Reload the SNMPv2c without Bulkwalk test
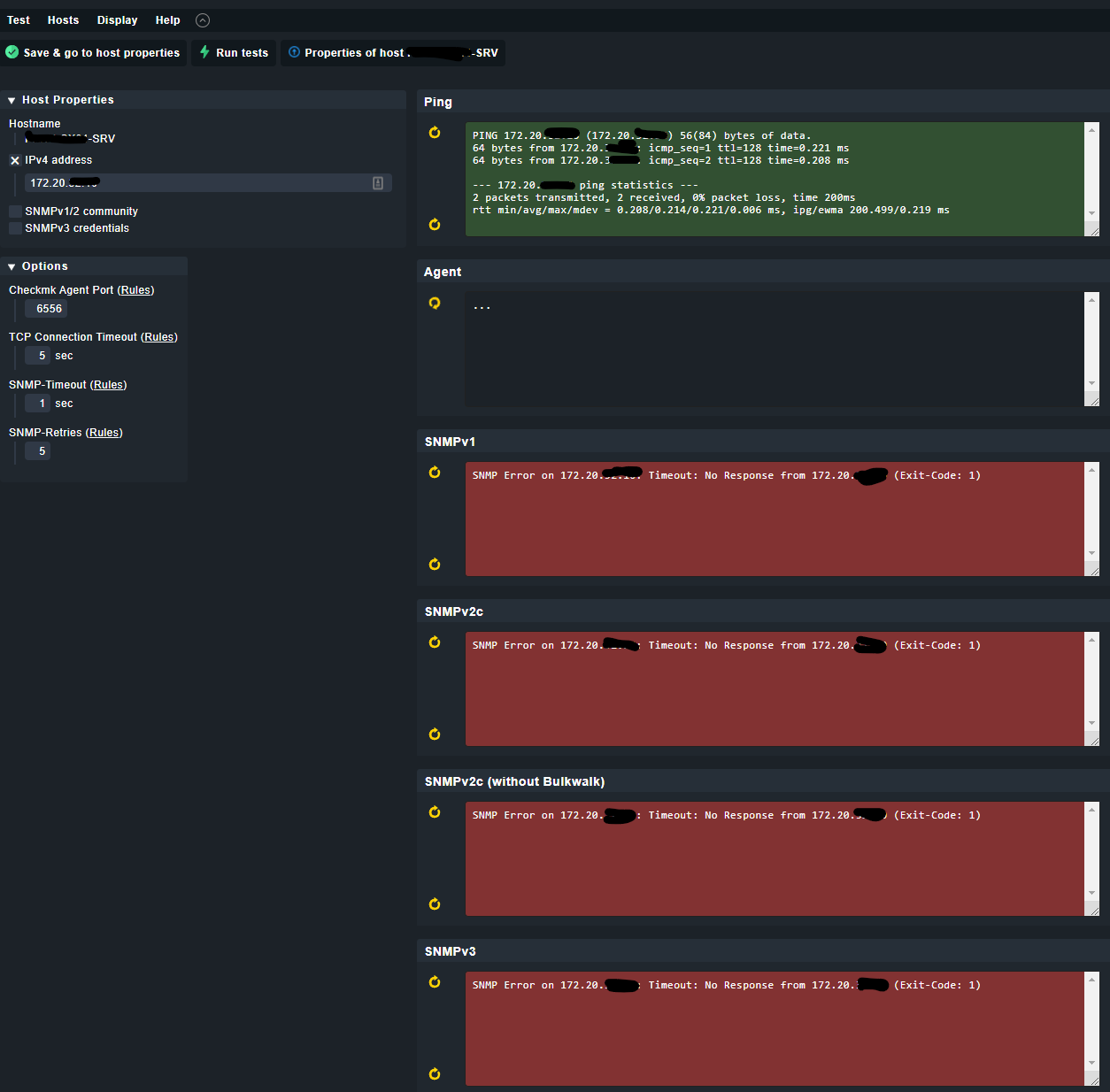 tap(435, 812)
